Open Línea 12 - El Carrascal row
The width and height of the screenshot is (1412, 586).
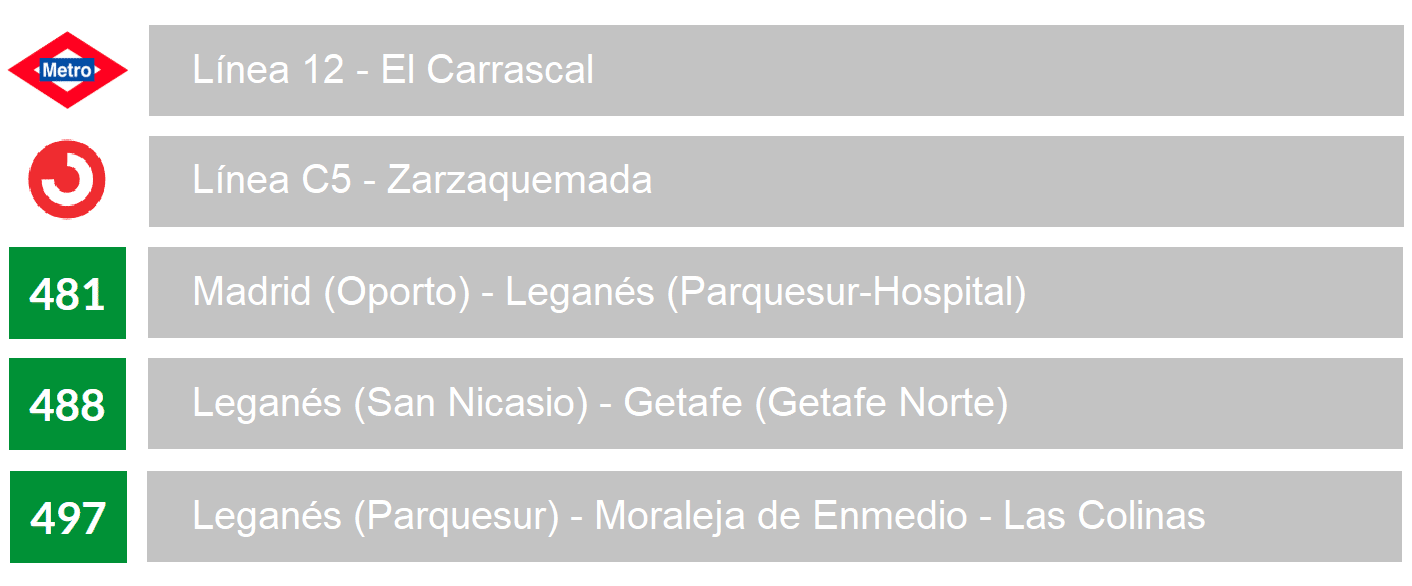775,70
